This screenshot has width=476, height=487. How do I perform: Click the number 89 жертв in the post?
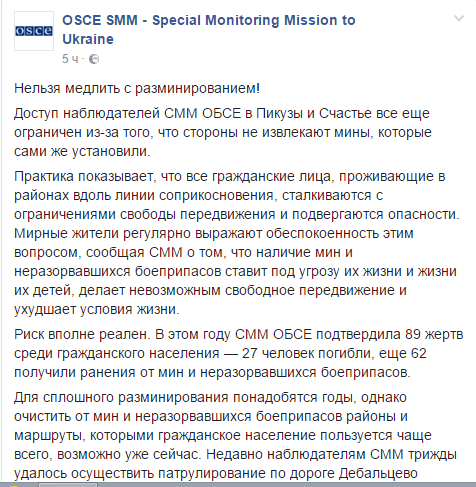point(434,334)
